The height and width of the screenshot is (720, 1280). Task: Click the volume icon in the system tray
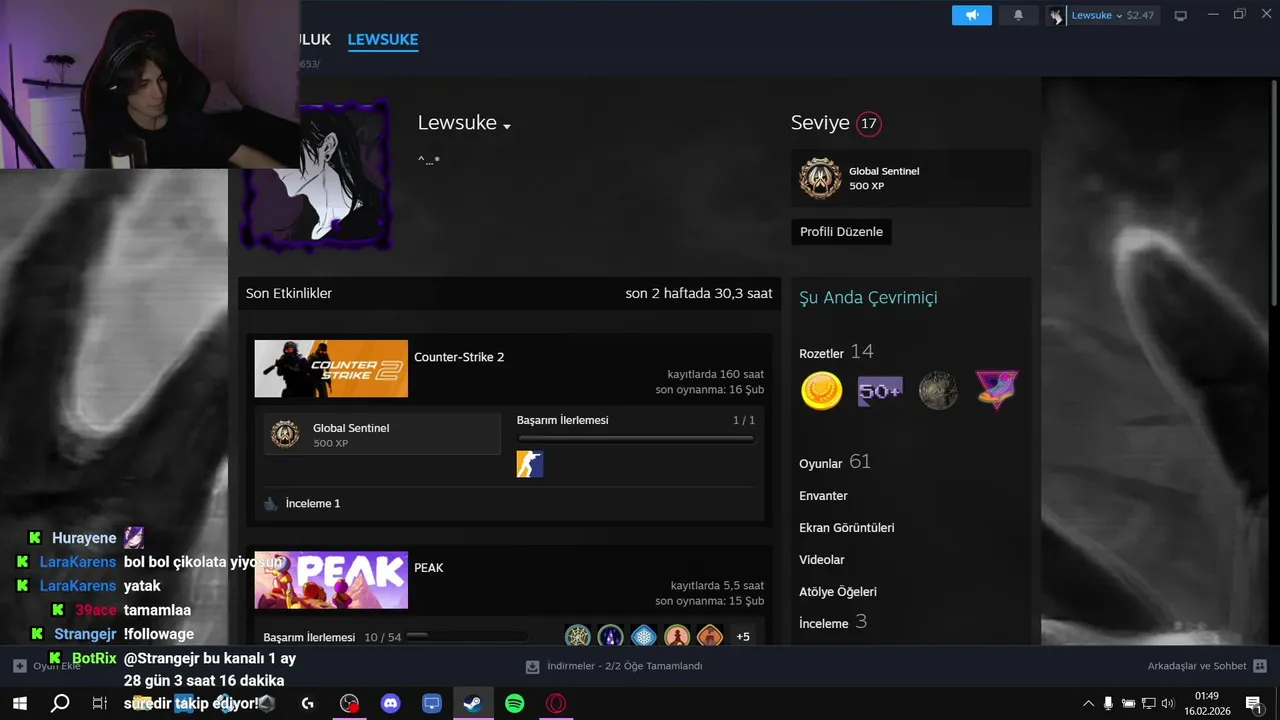pos(1168,704)
